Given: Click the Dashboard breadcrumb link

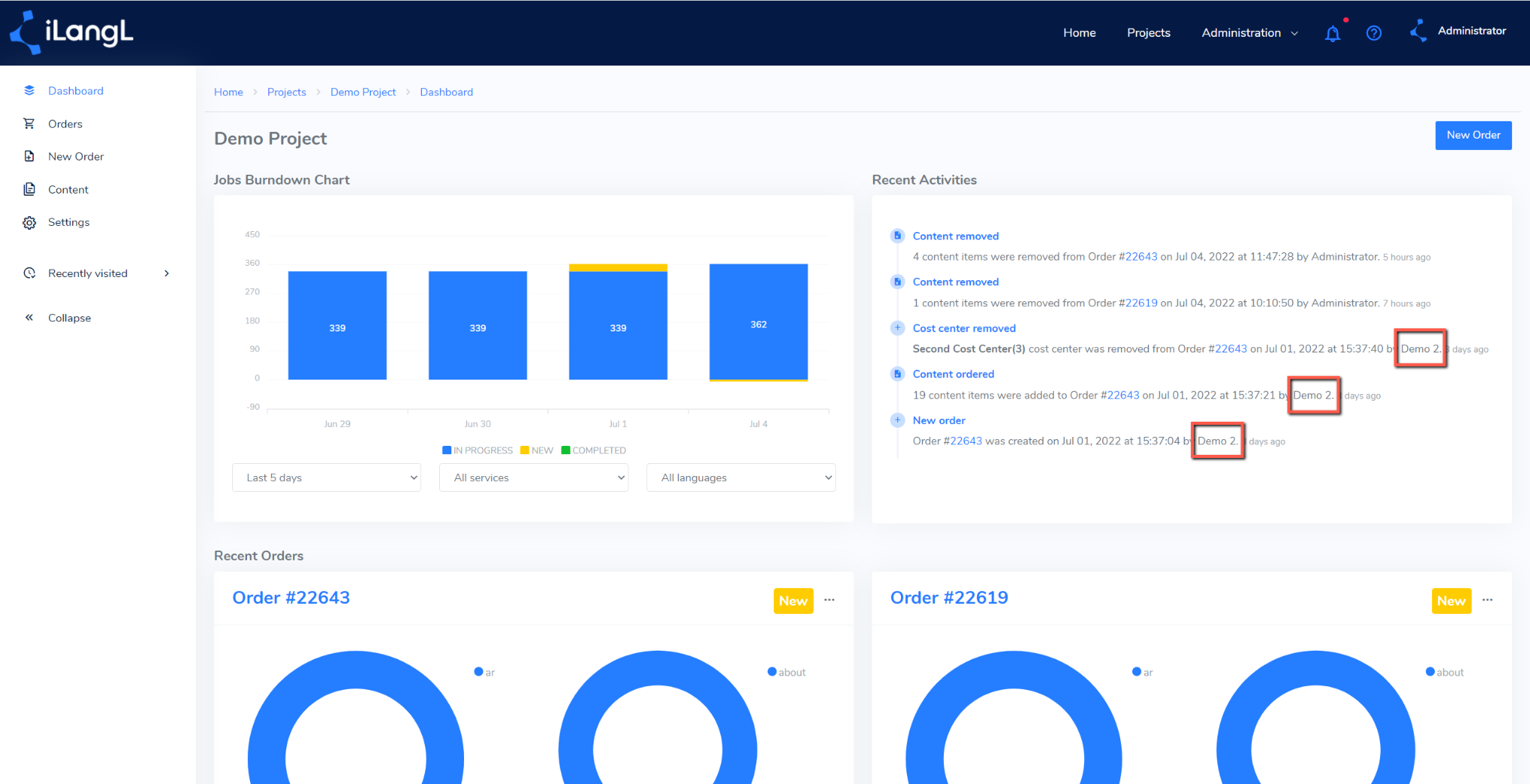Looking at the screenshot, I should [x=447, y=92].
